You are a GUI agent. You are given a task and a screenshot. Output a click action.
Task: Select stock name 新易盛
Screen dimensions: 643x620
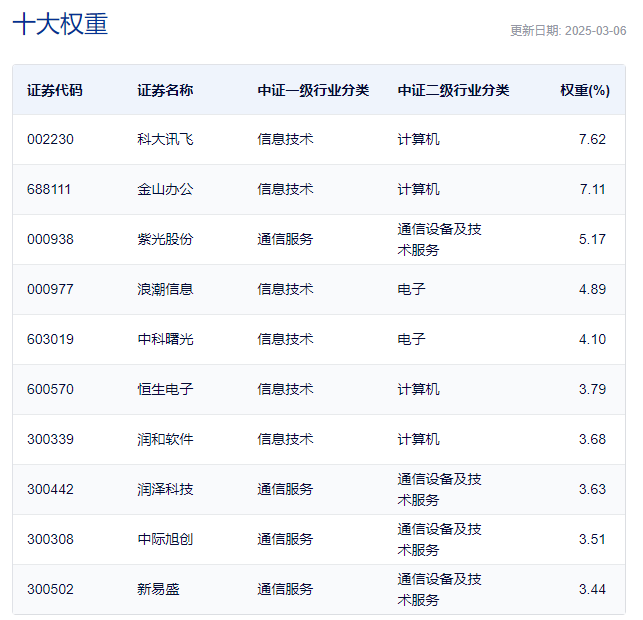[158, 590]
